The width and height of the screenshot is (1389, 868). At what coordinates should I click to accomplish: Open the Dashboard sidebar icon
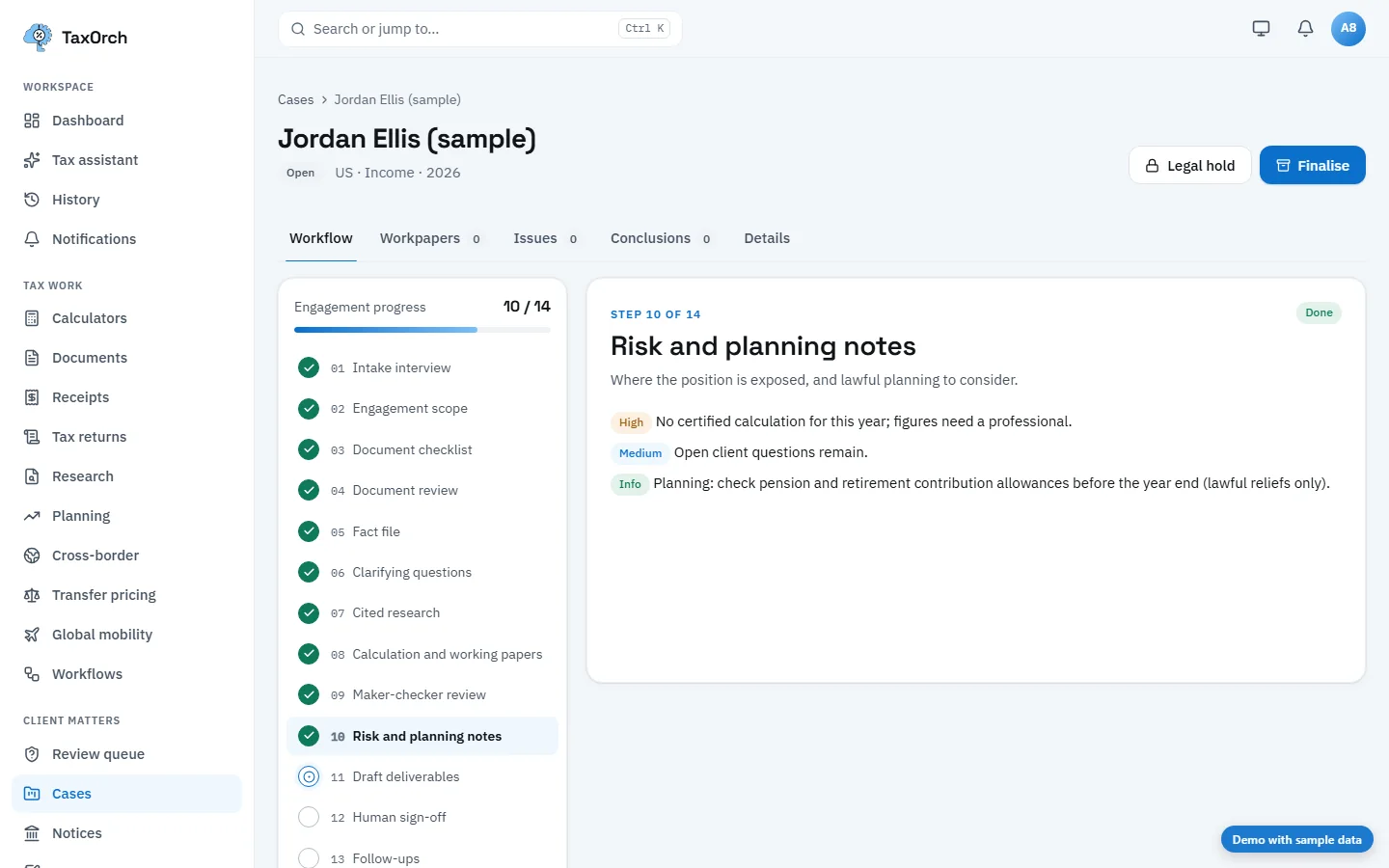(32, 121)
